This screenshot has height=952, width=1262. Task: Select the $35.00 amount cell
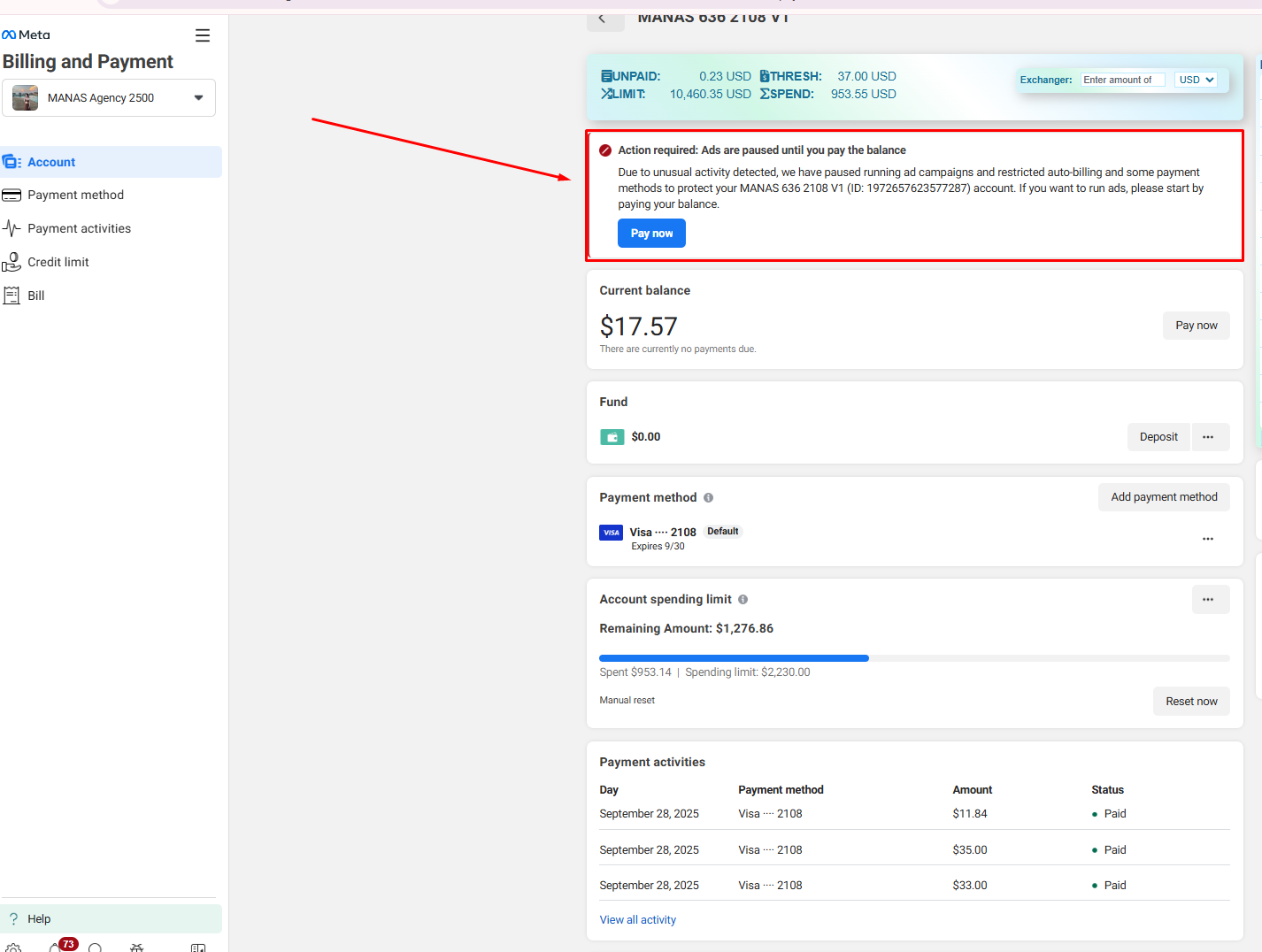(x=970, y=850)
